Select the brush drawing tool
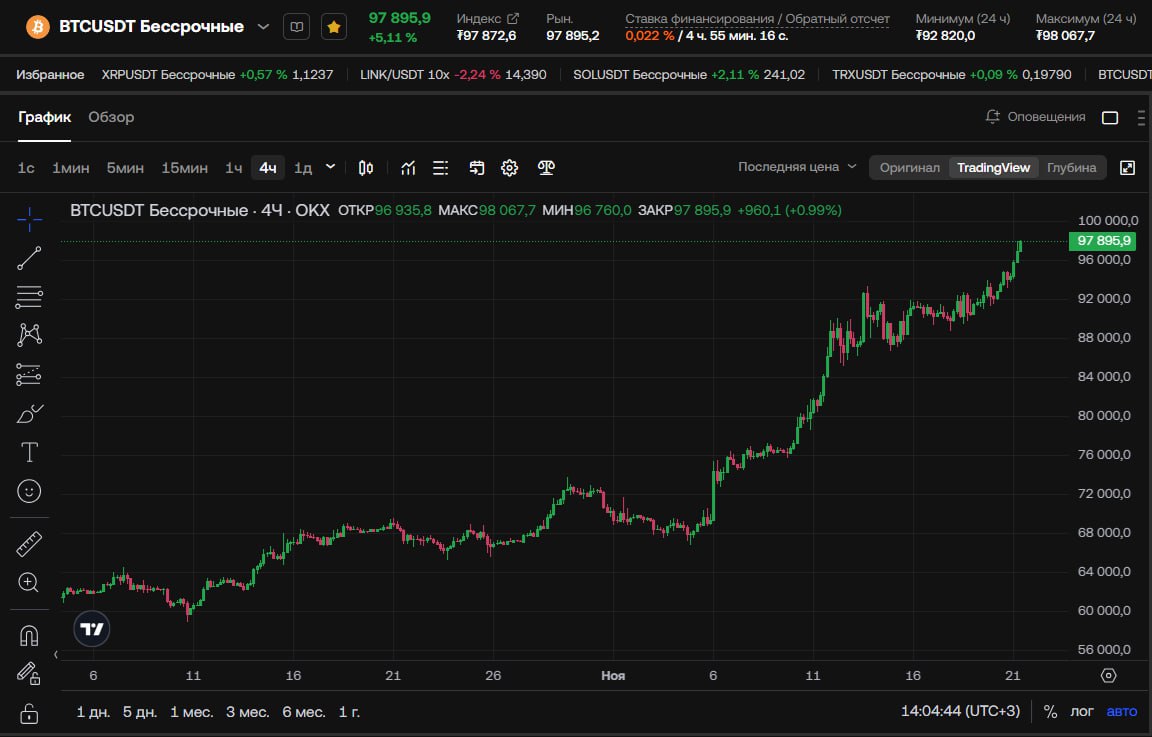 (x=29, y=414)
